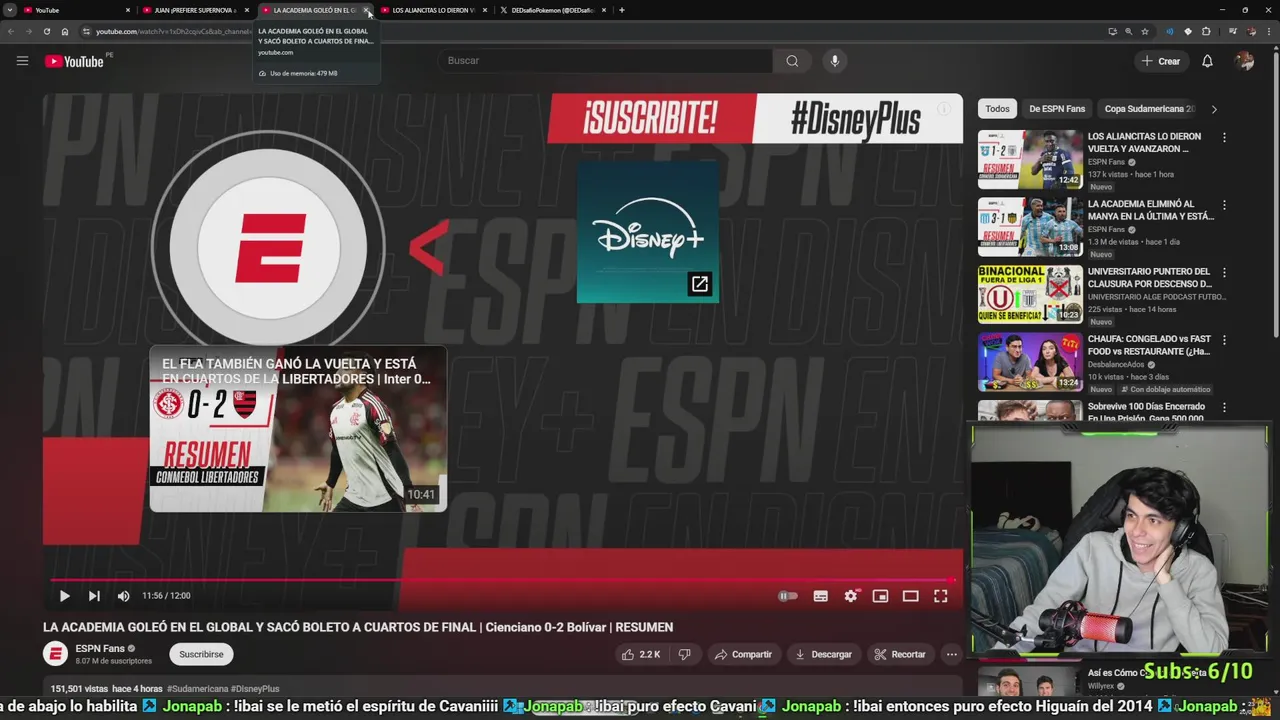Click into the Buscar search field

pyautogui.click(x=604, y=61)
